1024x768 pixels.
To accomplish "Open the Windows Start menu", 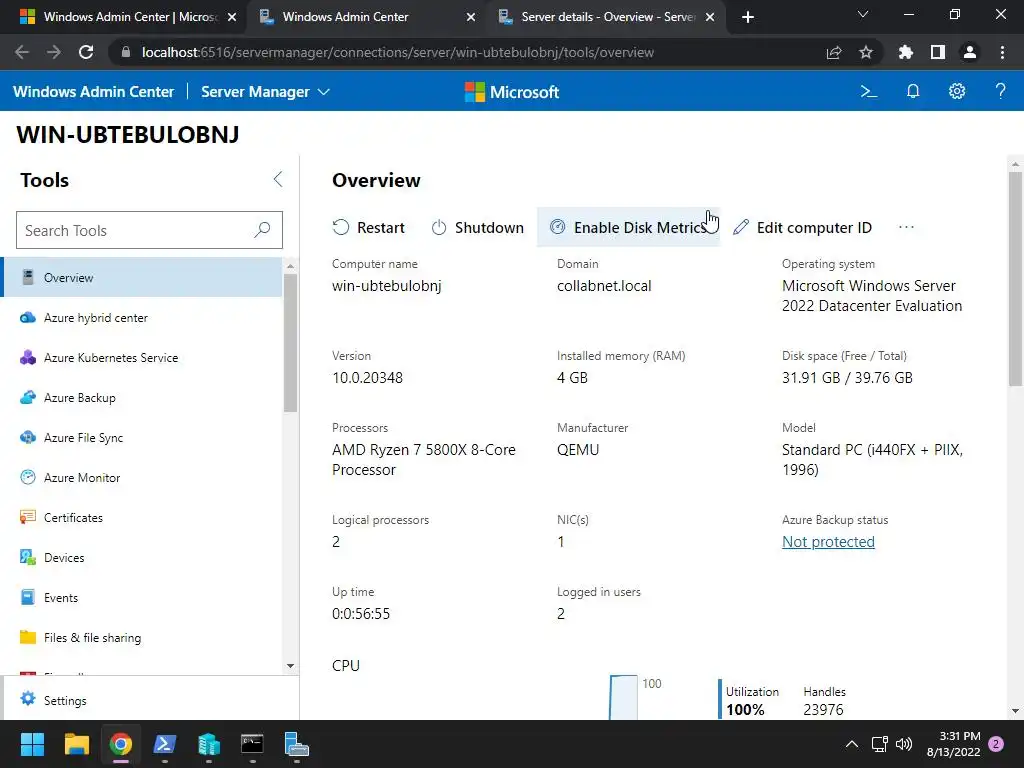I will click(32, 744).
